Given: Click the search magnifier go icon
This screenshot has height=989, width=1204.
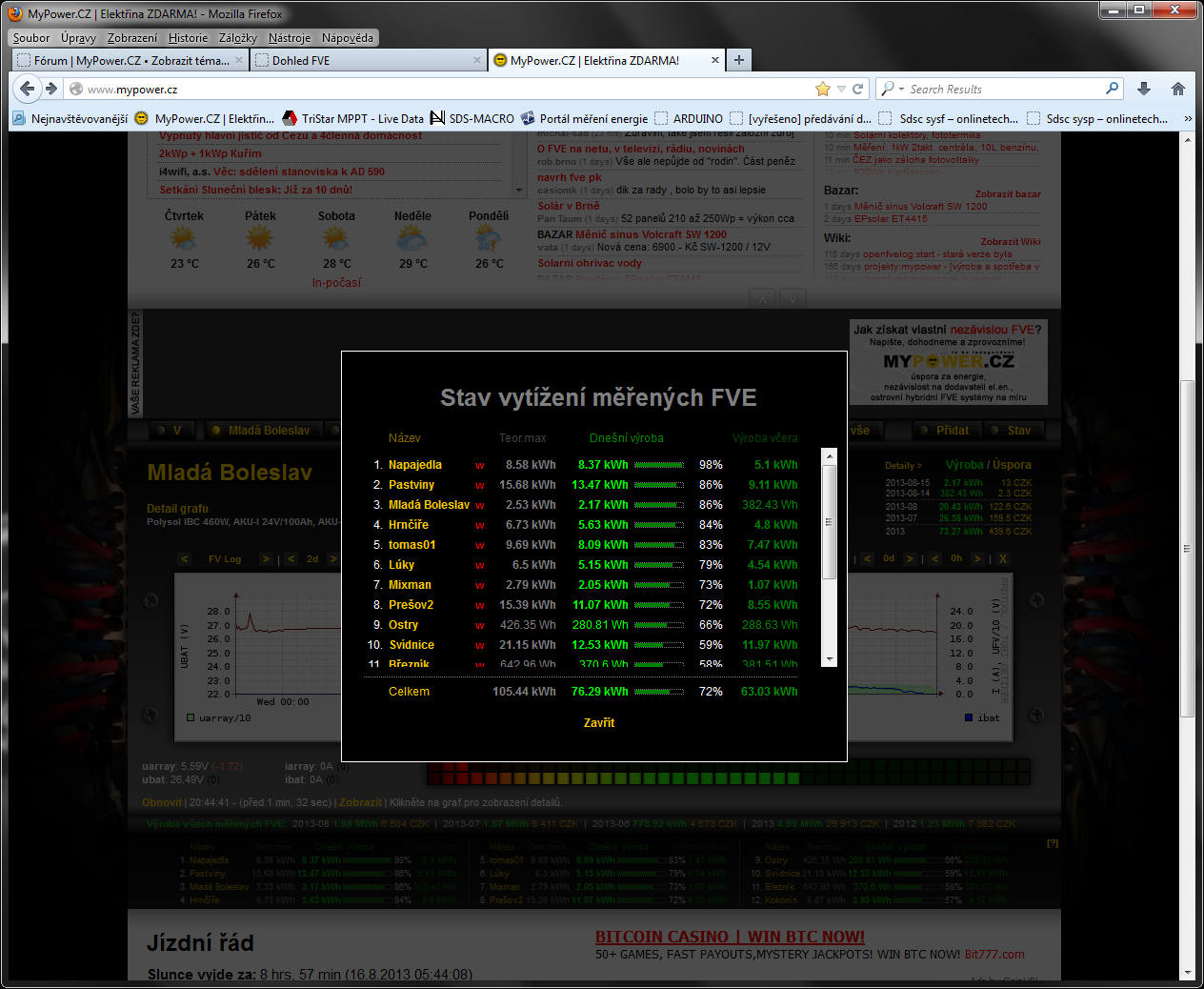Looking at the screenshot, I should pos(1112,89).
